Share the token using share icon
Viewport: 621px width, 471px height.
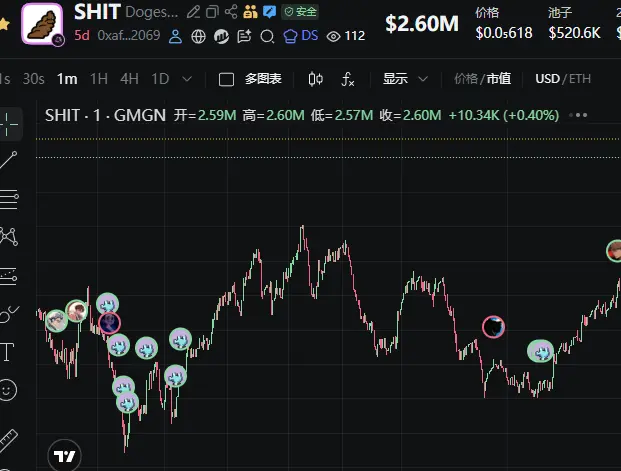click(231, 11)
